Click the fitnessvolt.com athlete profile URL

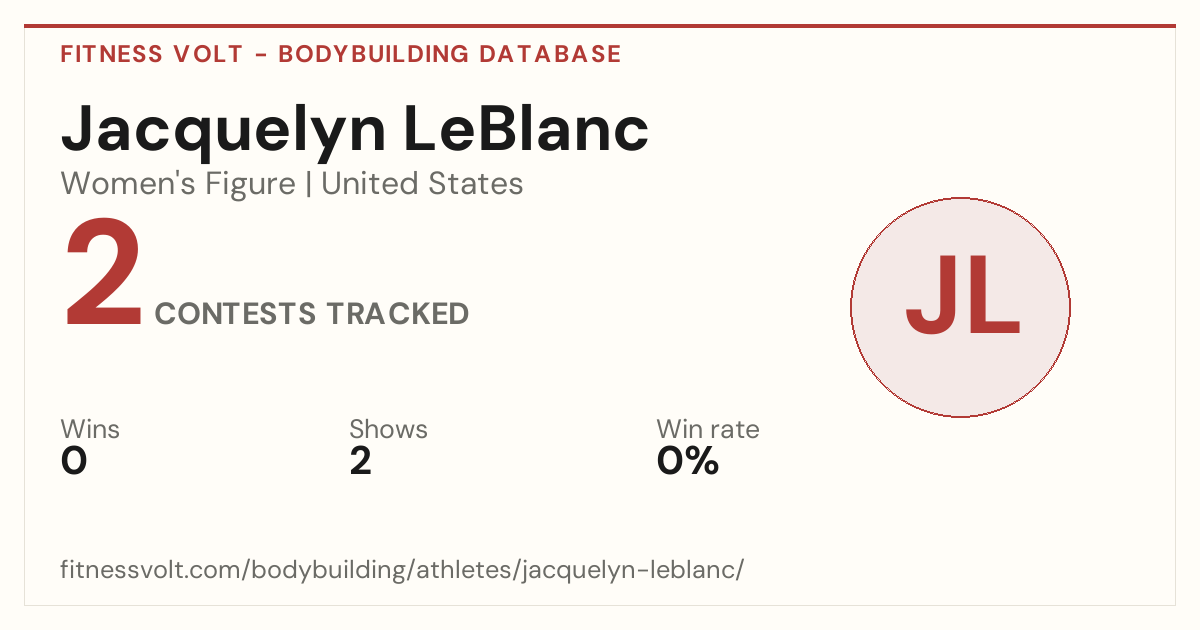tap(402, 570)
